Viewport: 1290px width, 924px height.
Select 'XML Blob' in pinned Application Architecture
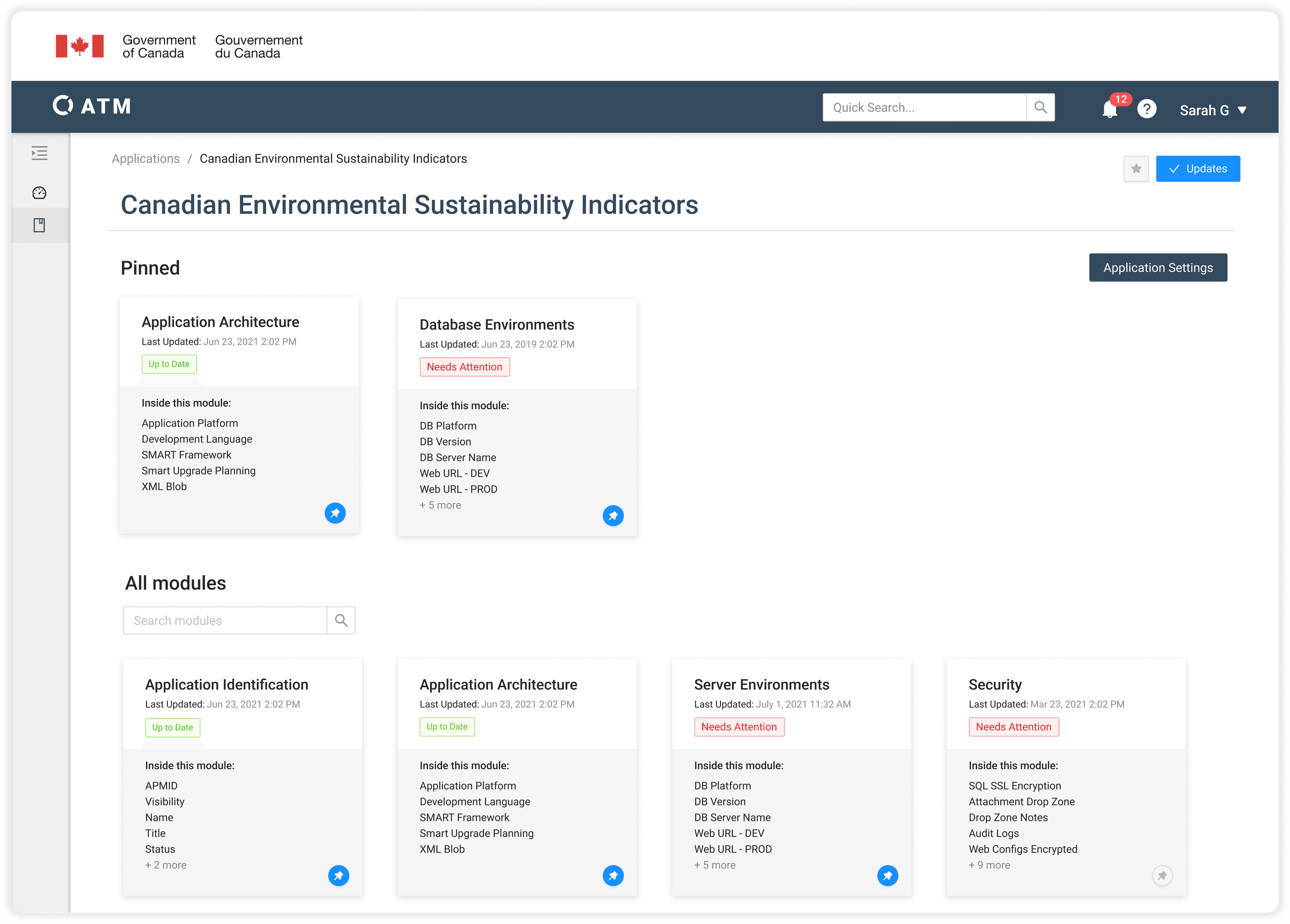[x=164, y=487]
